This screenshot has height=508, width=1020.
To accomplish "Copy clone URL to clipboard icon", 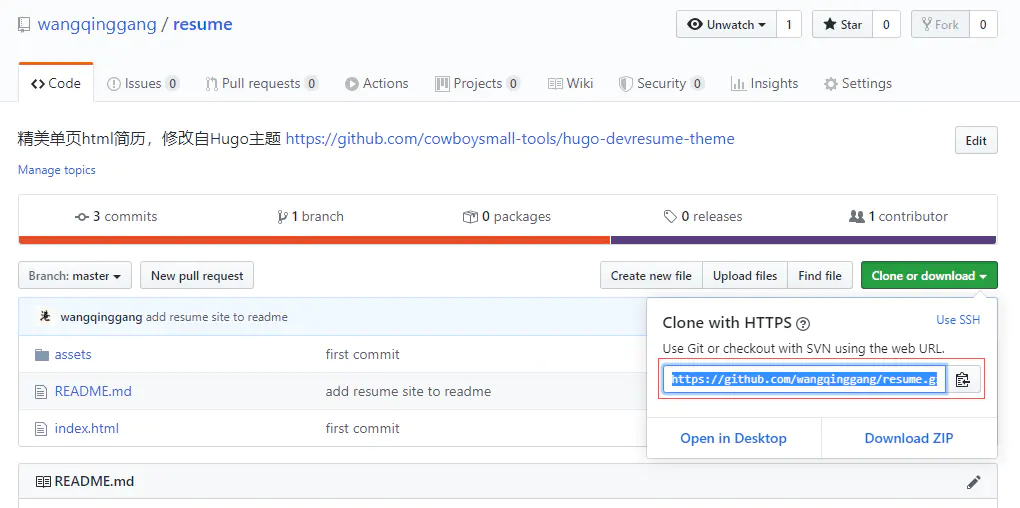I will [963, 380].
